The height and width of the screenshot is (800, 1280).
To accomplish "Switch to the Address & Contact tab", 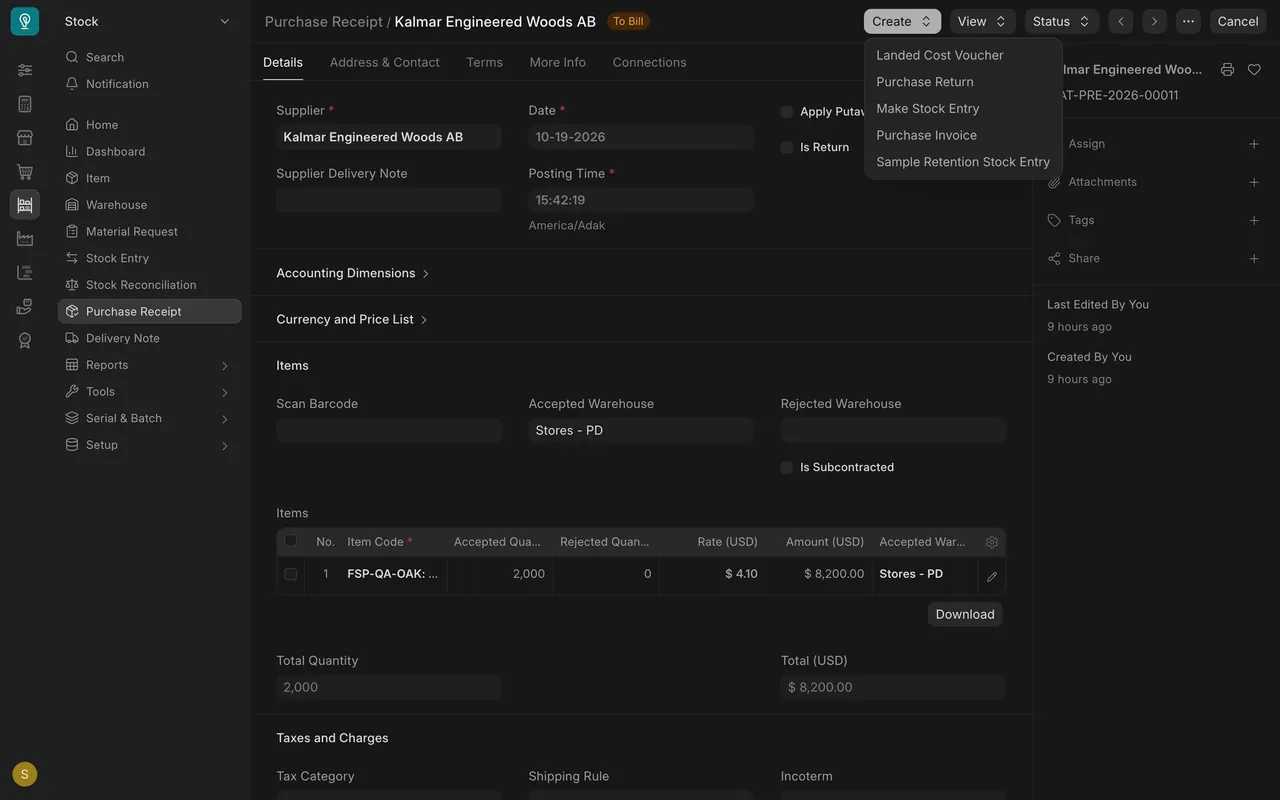I will tap(384, 62).
